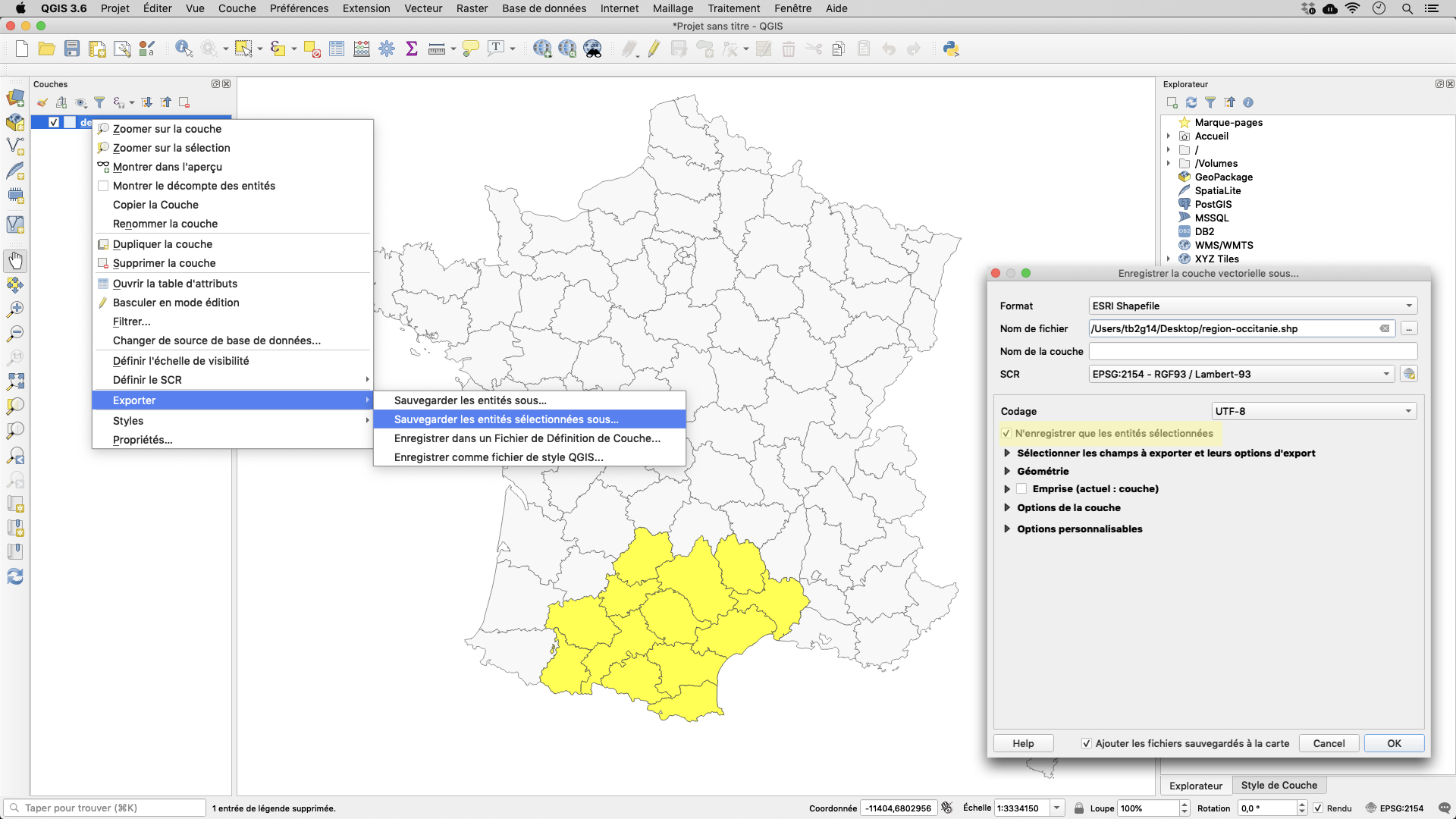Toggle the Loupe lock icon in status bar

tap(1079, 808)
